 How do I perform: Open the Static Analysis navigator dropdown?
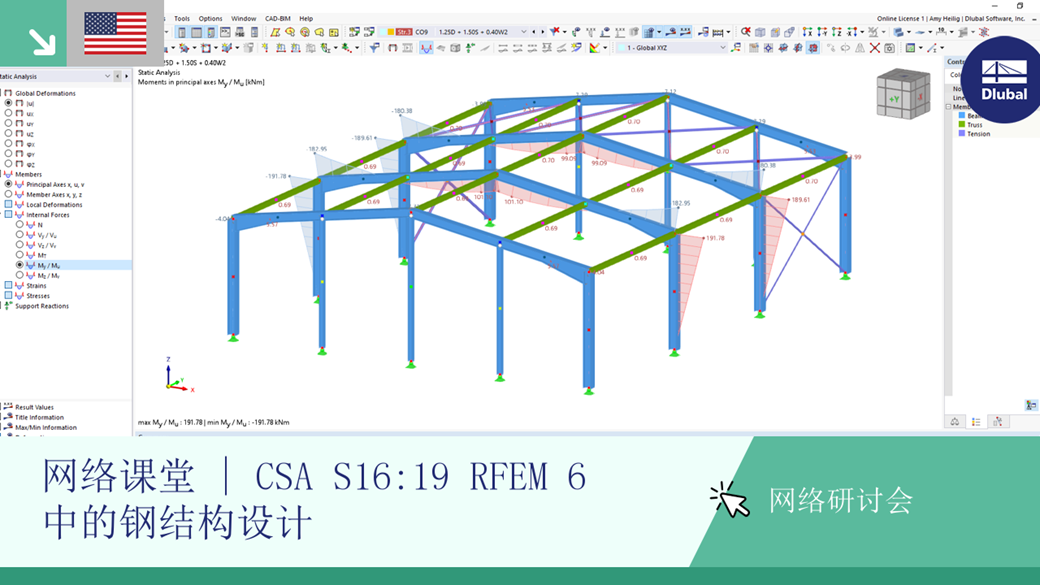tap(107, 76)
